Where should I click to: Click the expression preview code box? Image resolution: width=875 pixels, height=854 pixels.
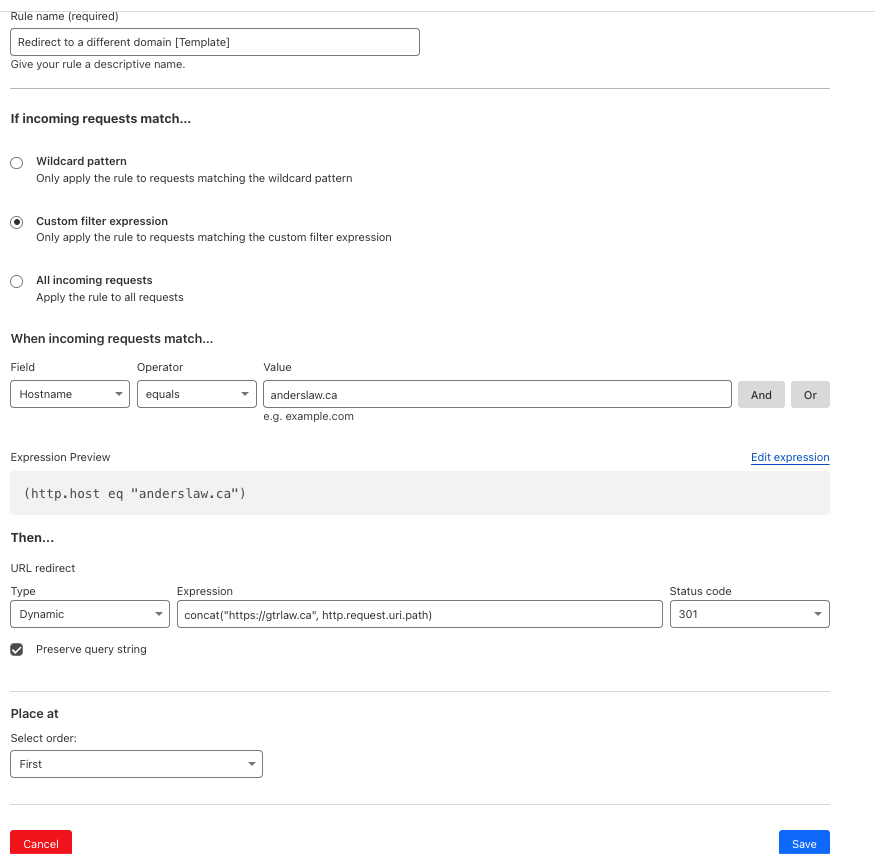coord(420,493)
